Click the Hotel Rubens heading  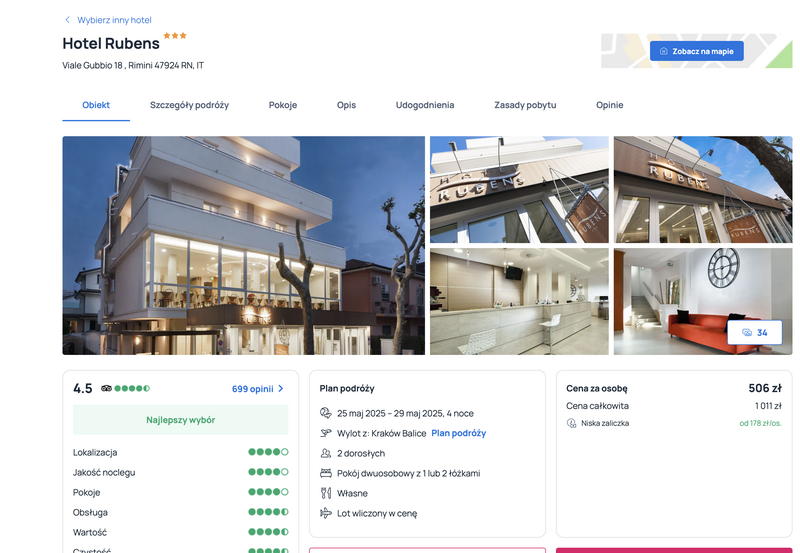tap(111, 44)
